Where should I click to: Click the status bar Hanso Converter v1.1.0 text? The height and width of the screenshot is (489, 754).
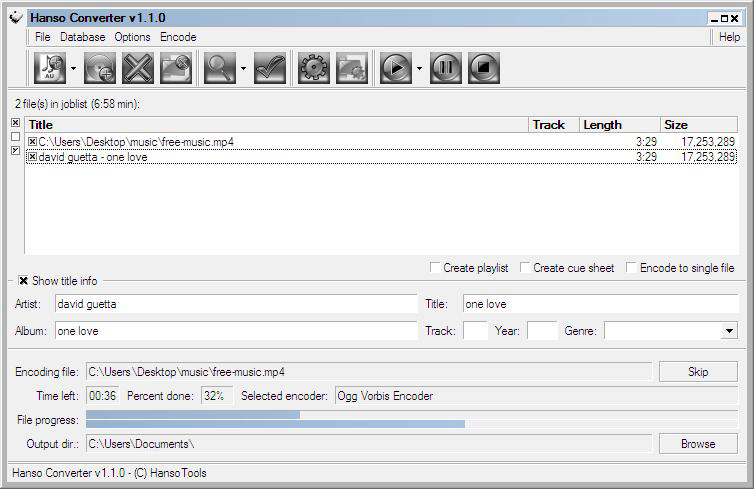109,473
